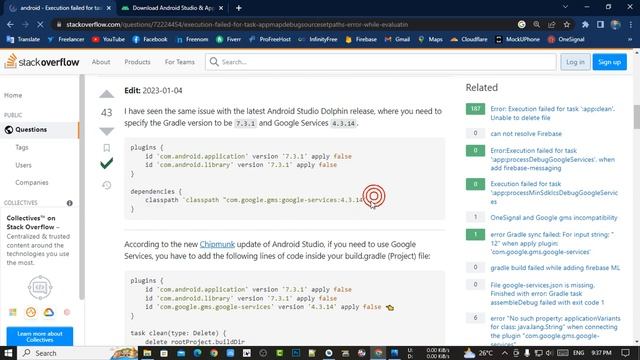Select Questions in the left sidebar

(40, 130)
